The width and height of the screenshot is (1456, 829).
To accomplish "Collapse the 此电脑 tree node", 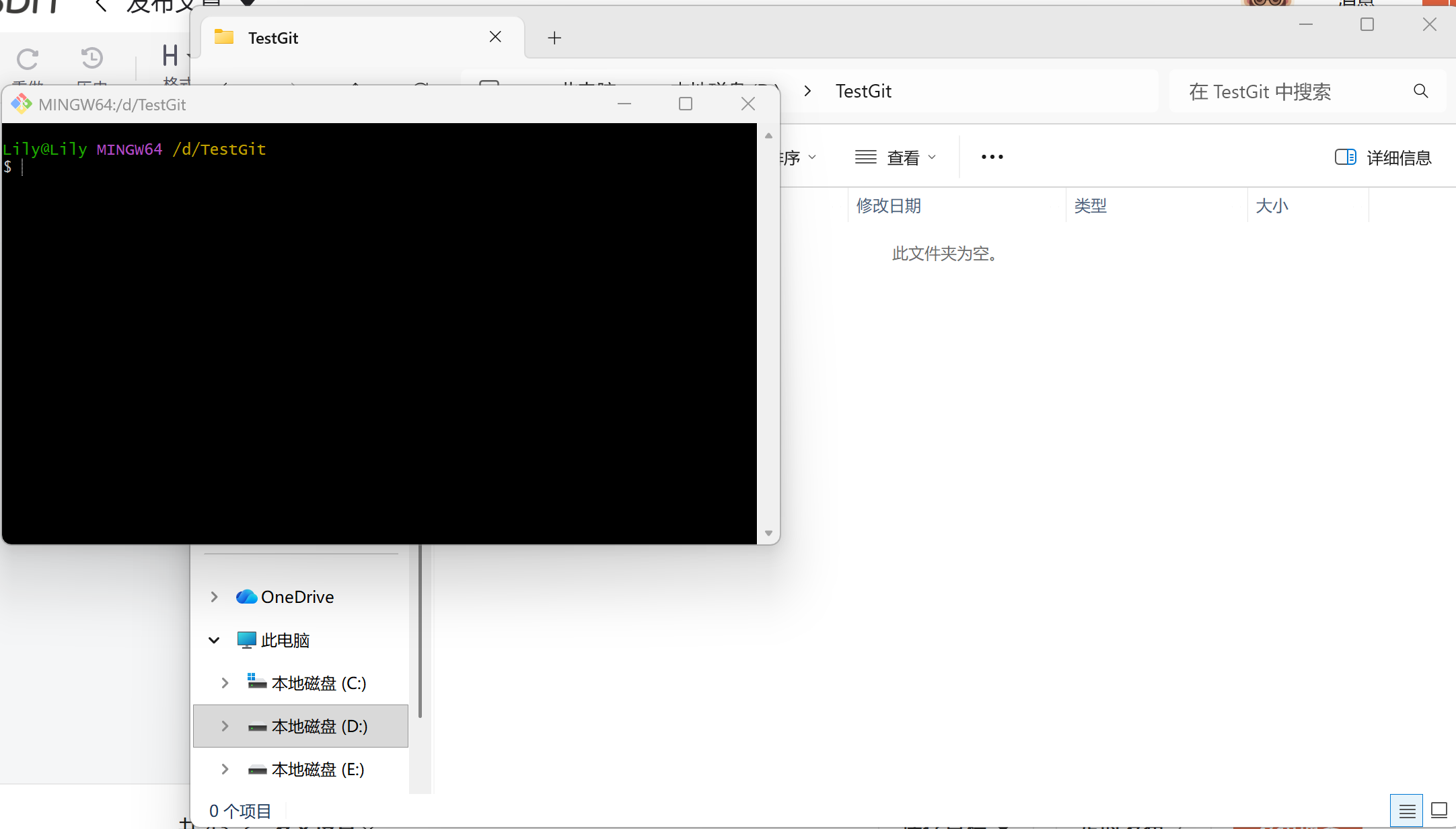I will (x=214, y=640).
